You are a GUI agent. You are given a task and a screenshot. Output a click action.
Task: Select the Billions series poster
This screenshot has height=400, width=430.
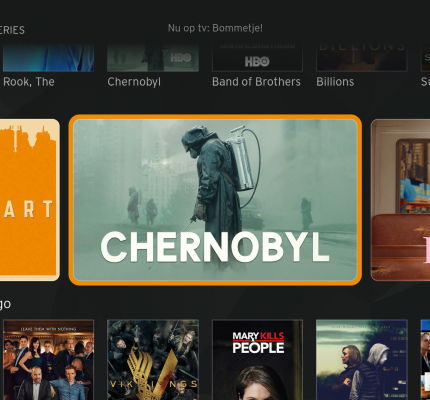pyautogui.click(x=362, y=57)
